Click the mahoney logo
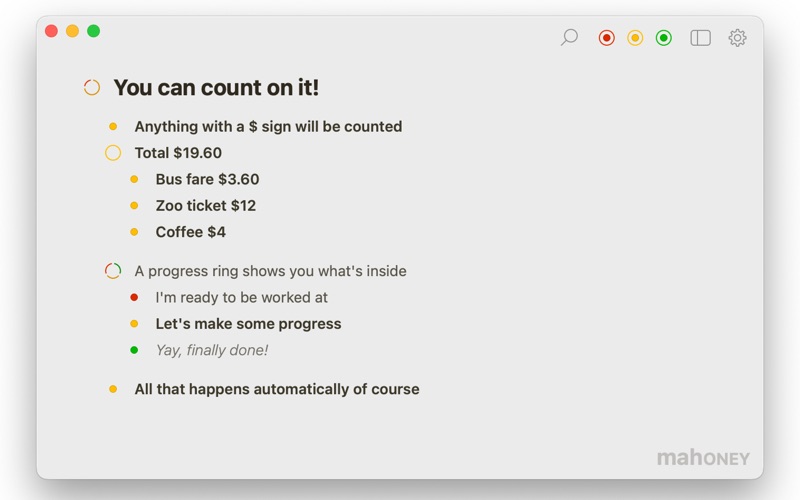This screenshot has width=800, height=500. point(703,458)
